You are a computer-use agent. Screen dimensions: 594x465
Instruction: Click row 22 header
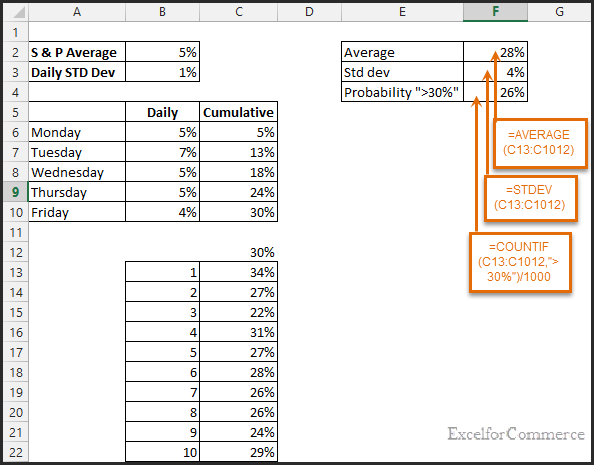point(16,452)
